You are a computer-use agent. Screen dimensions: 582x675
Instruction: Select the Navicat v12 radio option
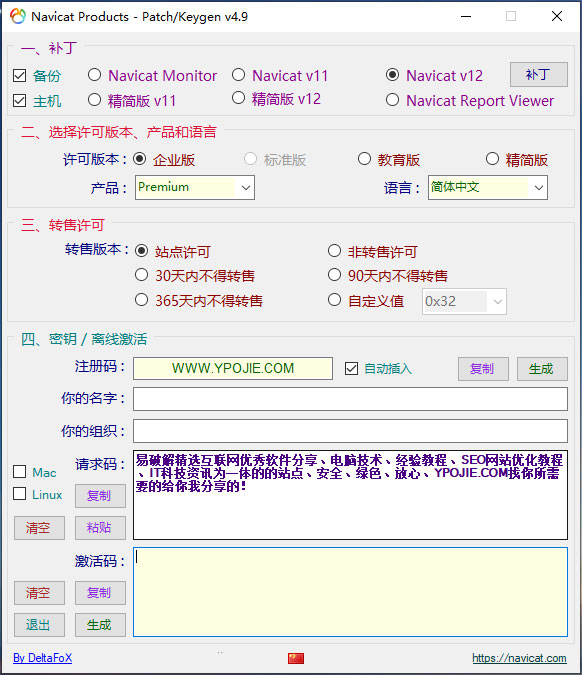(392, 75)
